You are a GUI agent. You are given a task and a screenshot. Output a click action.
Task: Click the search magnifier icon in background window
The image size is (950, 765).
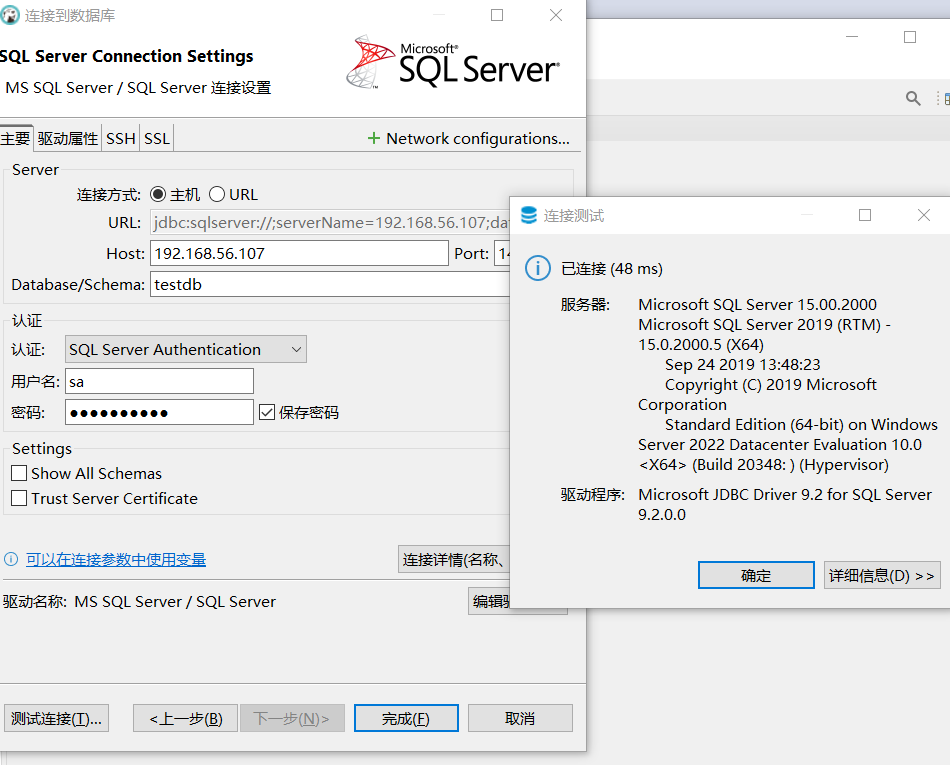913,98
